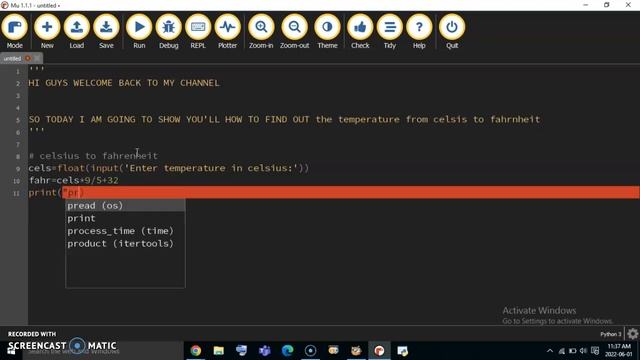The image size is (640, 360).
Task: Create a new file with New button
Action: pos(47,31)
